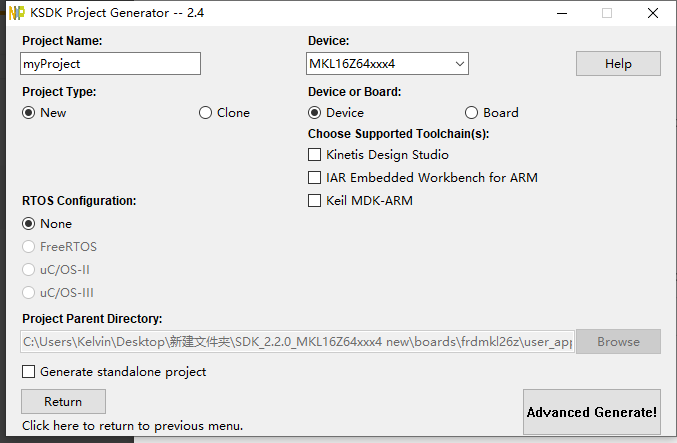Select the Clone project type option
This screenshot has height=443, width=677.
(206, 113)
